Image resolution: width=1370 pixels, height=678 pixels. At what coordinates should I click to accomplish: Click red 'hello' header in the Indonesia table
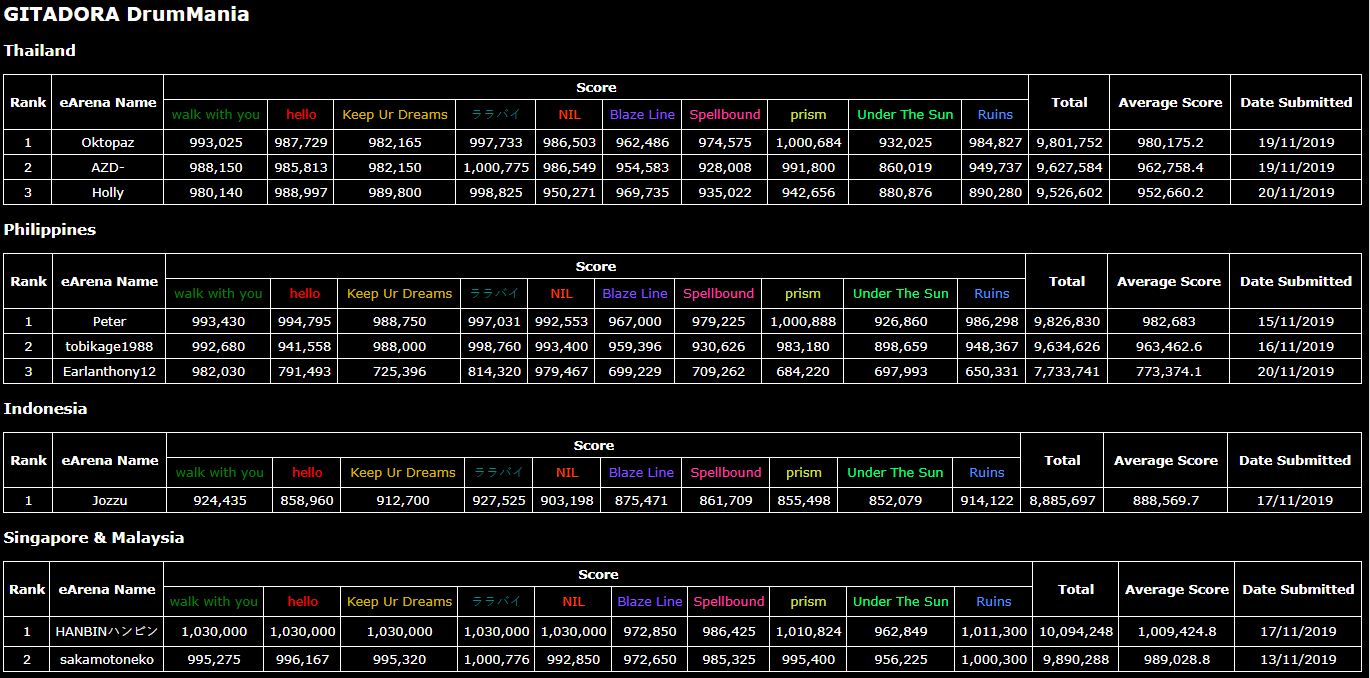[307, 473]
